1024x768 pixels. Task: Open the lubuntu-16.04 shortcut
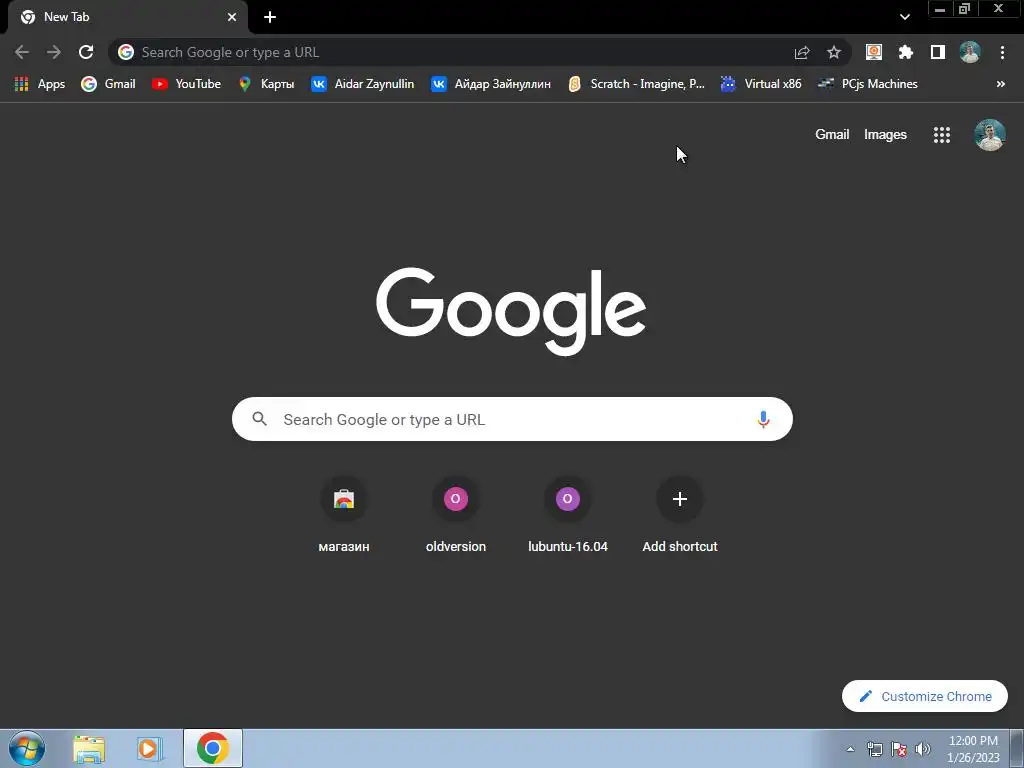tap(568, 515)
